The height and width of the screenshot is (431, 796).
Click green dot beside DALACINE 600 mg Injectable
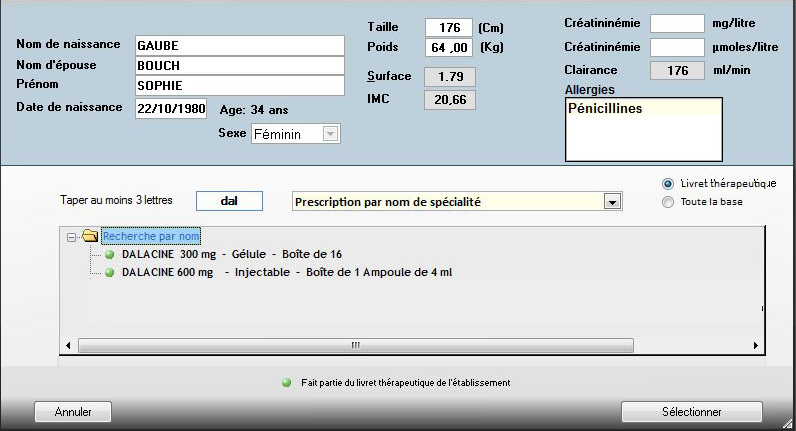[109, 273]
